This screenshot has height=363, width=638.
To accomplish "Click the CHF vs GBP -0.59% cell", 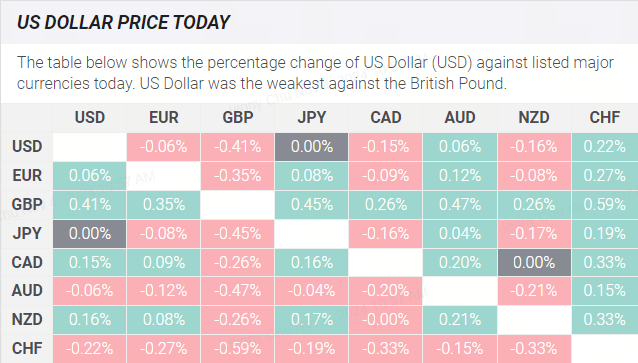I will [x=238, y=349].
